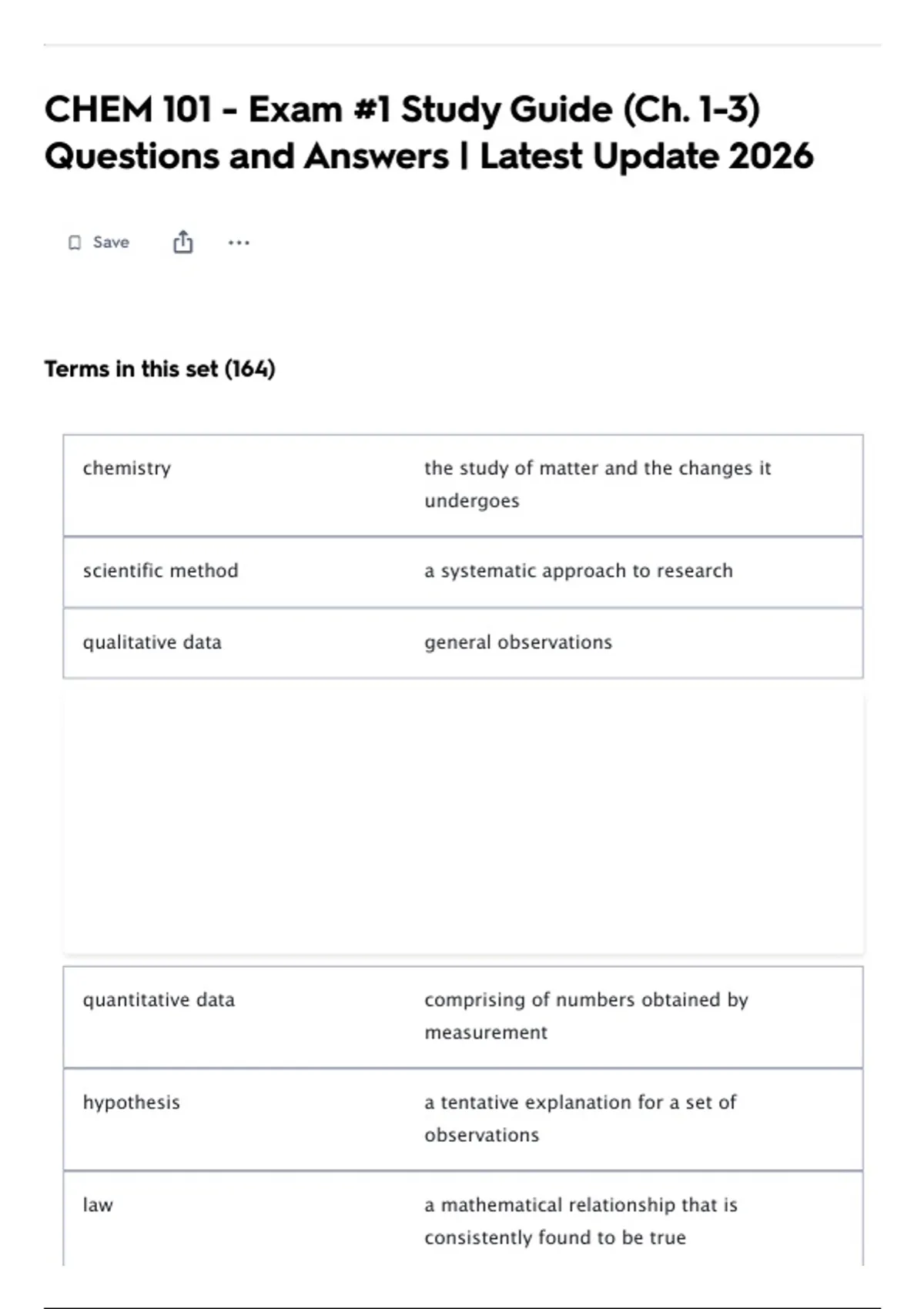Click the CHEM 101 study guide title
Screen dimensions: 924x1309
coord(429,132)
